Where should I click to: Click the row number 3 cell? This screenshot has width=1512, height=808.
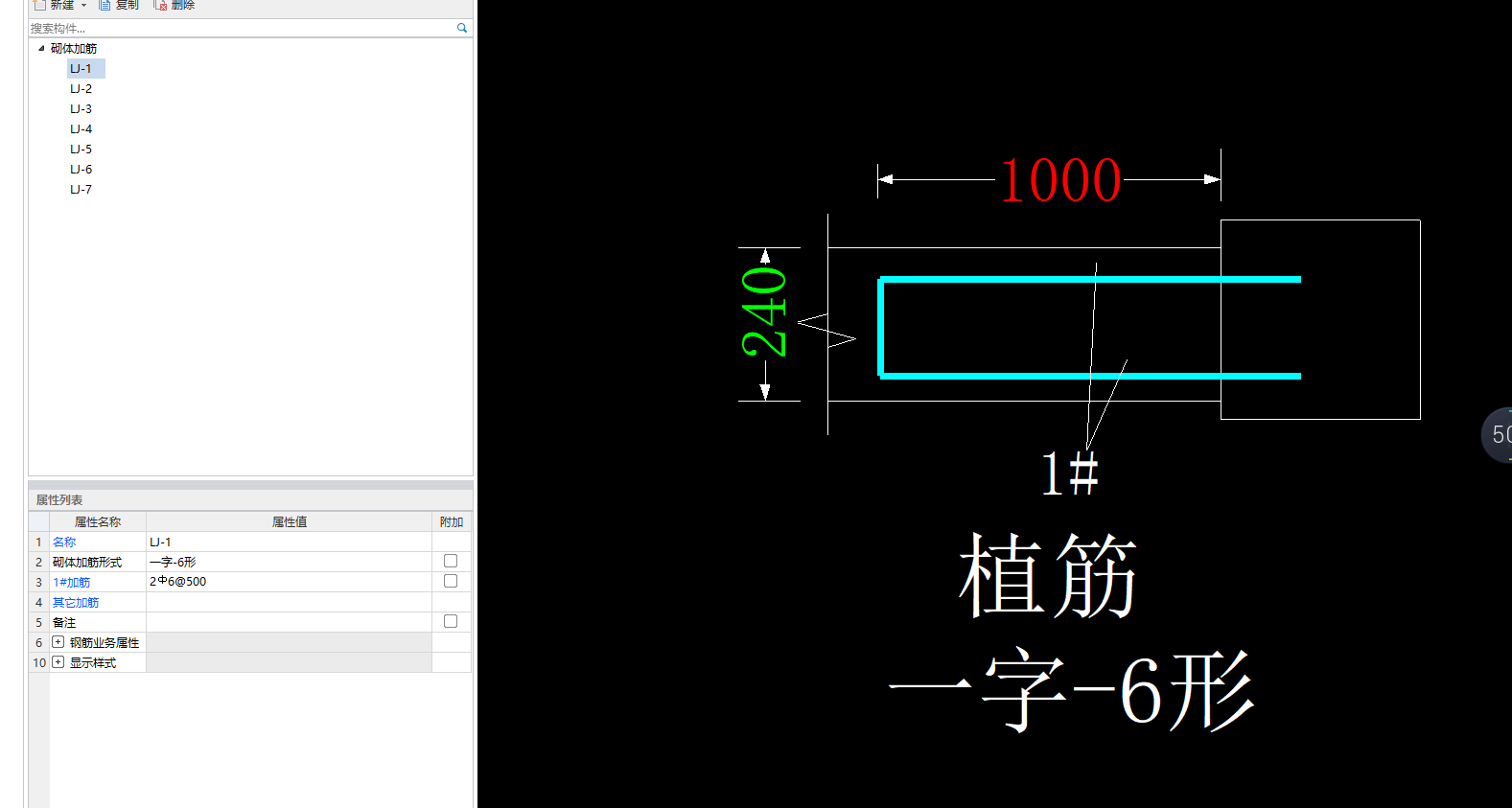tap(39, 582)
